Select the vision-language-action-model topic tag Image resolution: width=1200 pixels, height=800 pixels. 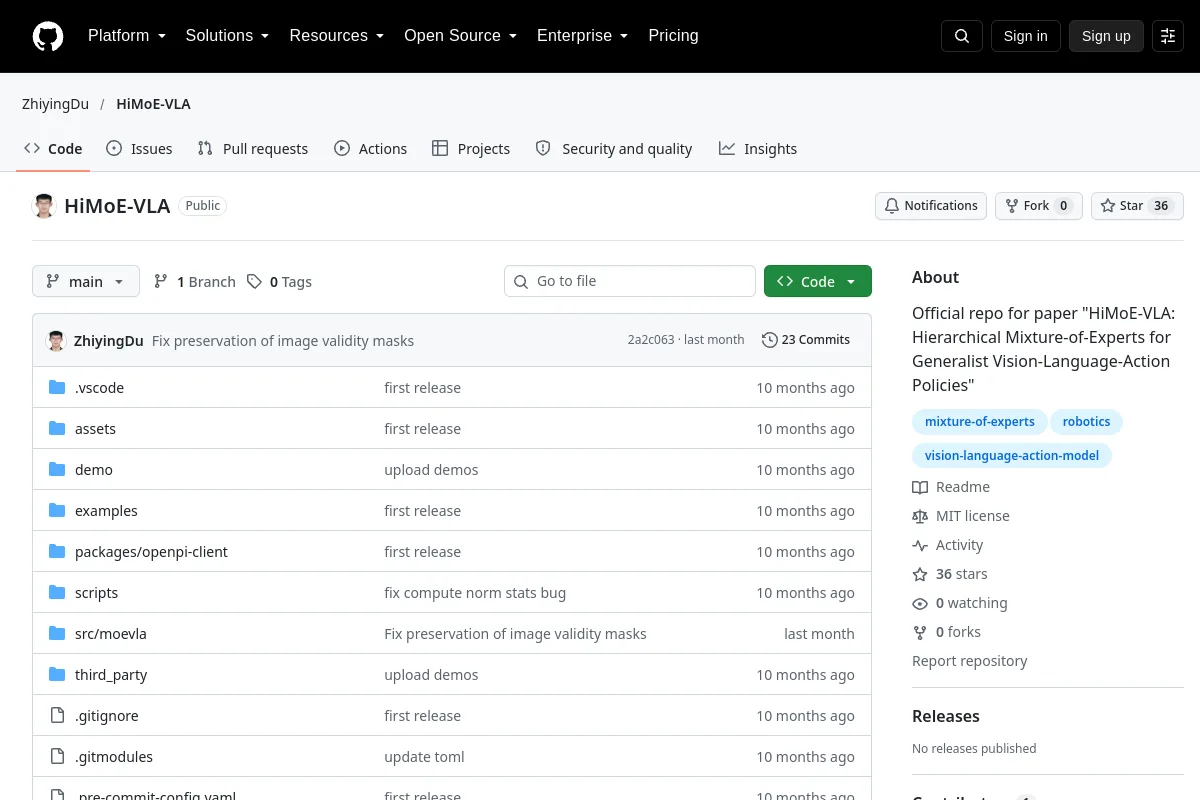pyautogui.click(x=1012, y=456)
